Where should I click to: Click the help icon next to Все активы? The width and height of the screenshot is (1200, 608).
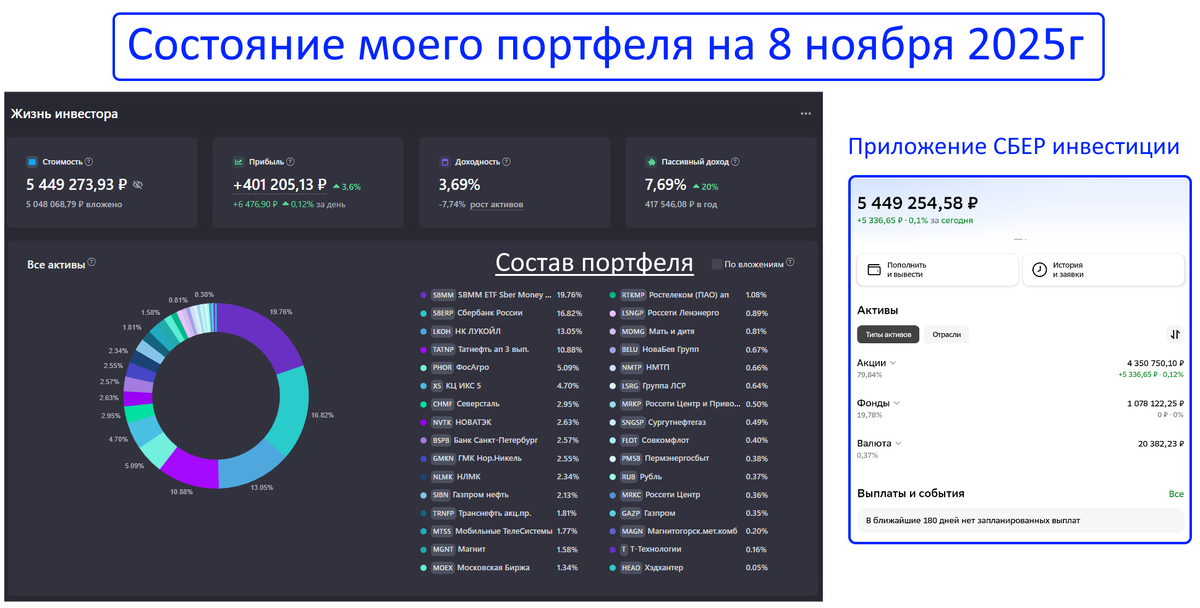[92, 263]
